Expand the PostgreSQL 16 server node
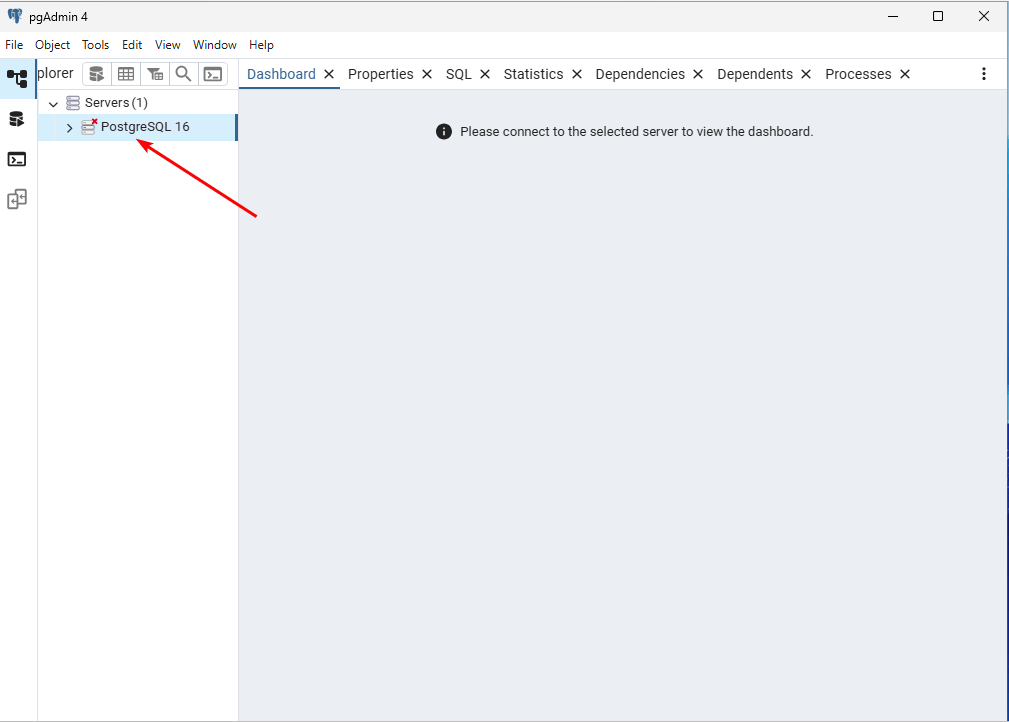Image resolution: width=1009 pixels, height=722 pixels. click(x=69, y=128)
